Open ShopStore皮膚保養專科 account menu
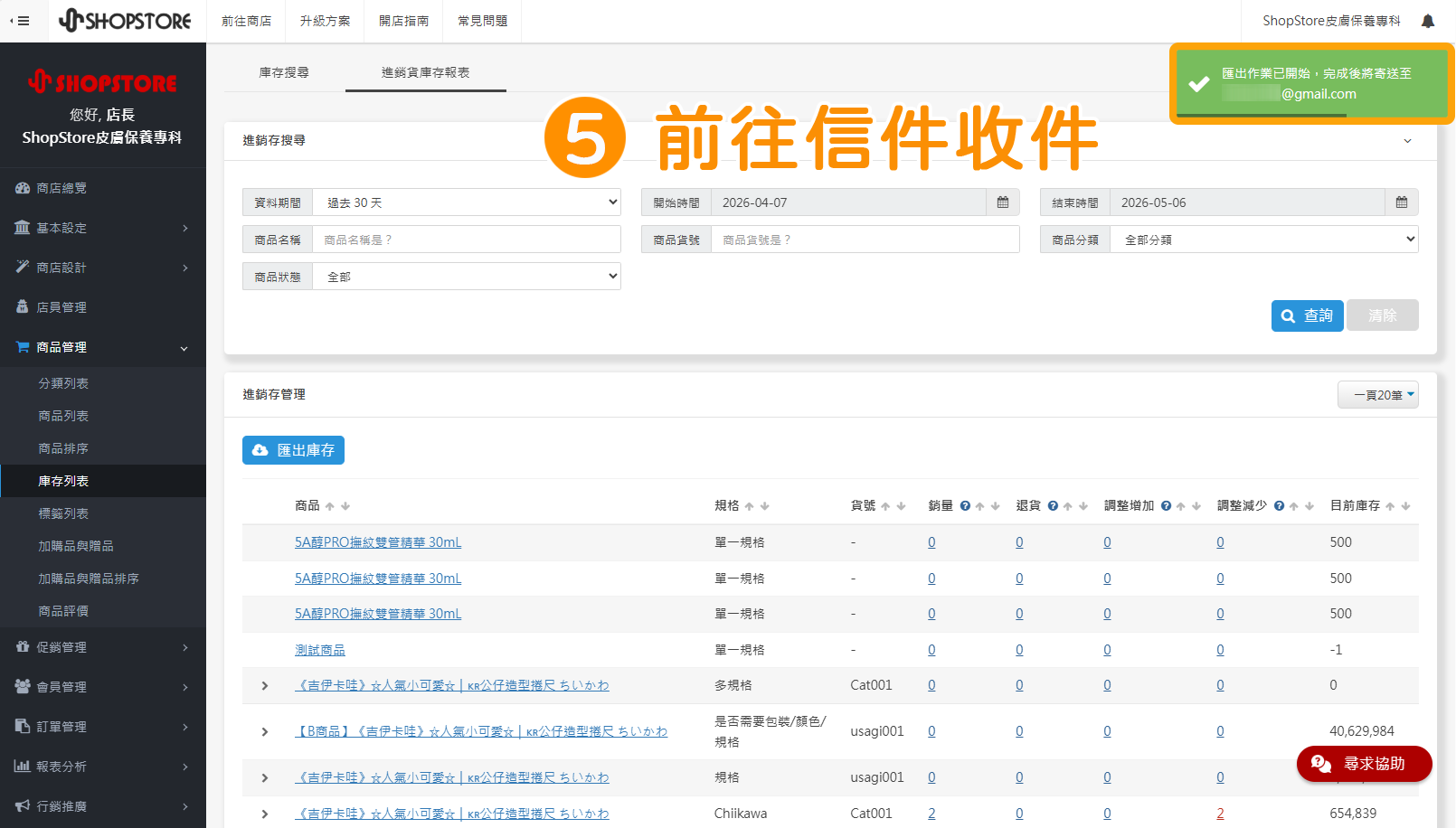Viewport: 1456px width, 828px height. click(1331, 21)
